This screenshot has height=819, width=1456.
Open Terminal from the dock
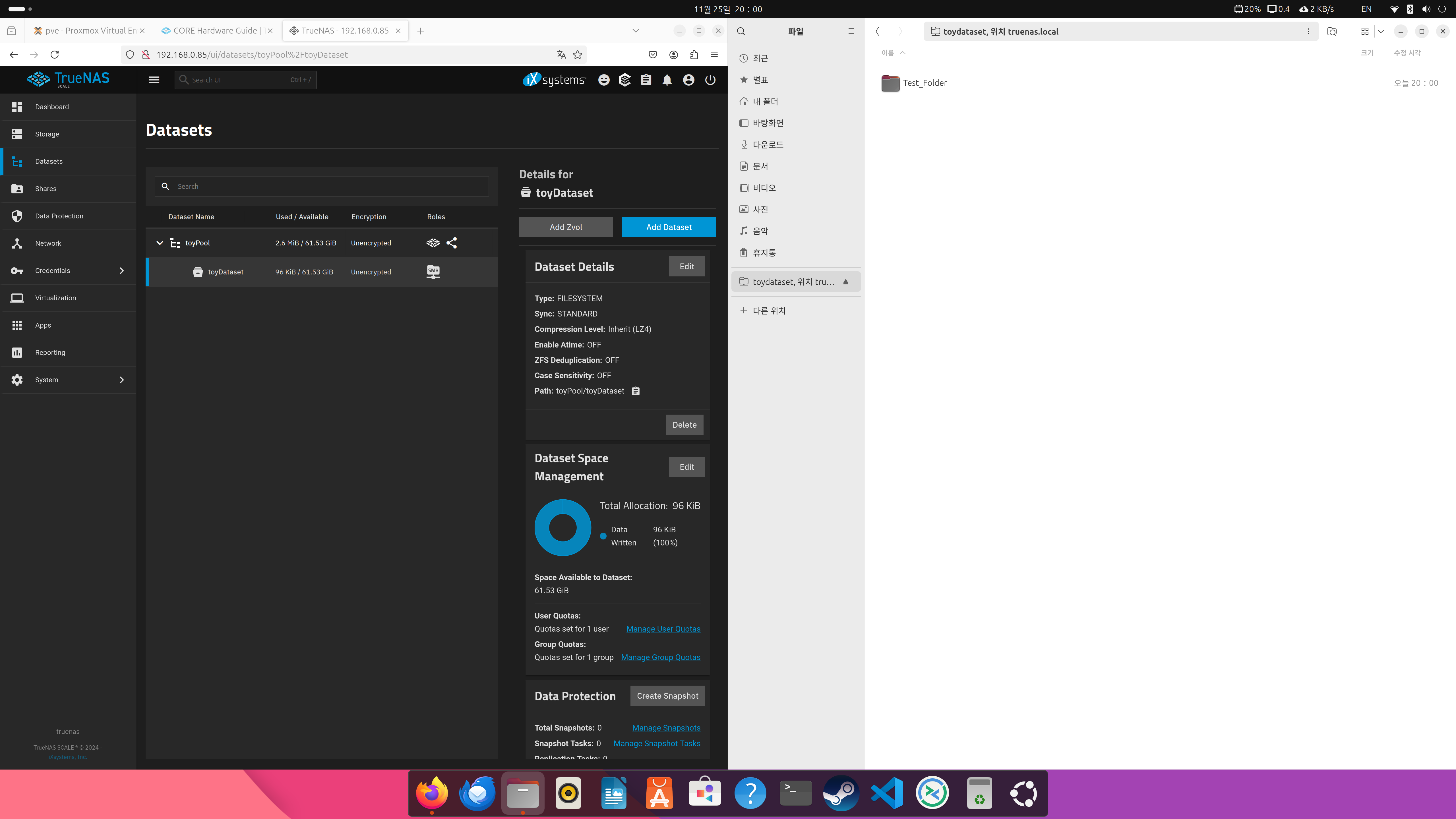(x=796, y=794)
